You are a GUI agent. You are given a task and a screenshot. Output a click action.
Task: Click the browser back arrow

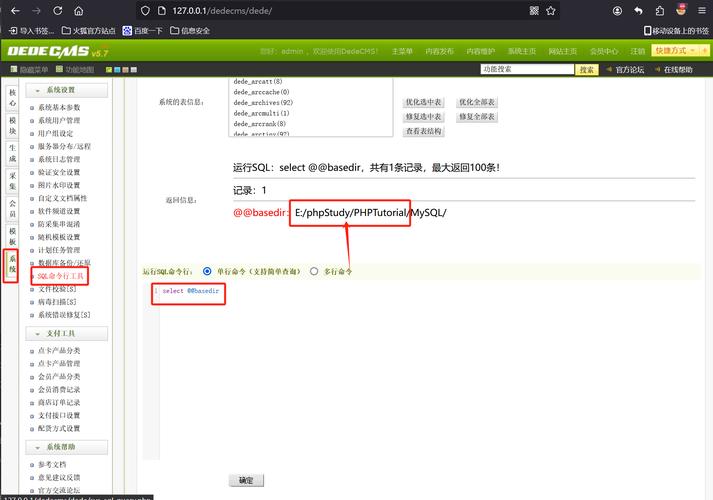pos(13,10)
